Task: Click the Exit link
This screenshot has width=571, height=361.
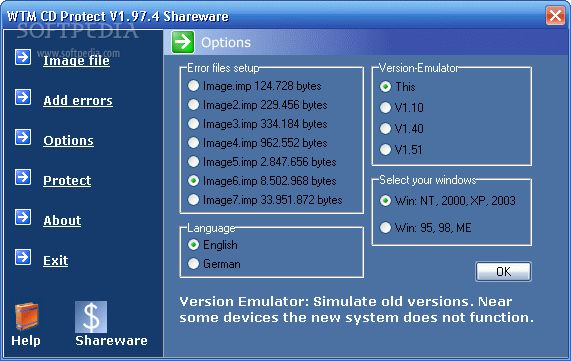Action: pyautogui.click(x=55, y=260)
